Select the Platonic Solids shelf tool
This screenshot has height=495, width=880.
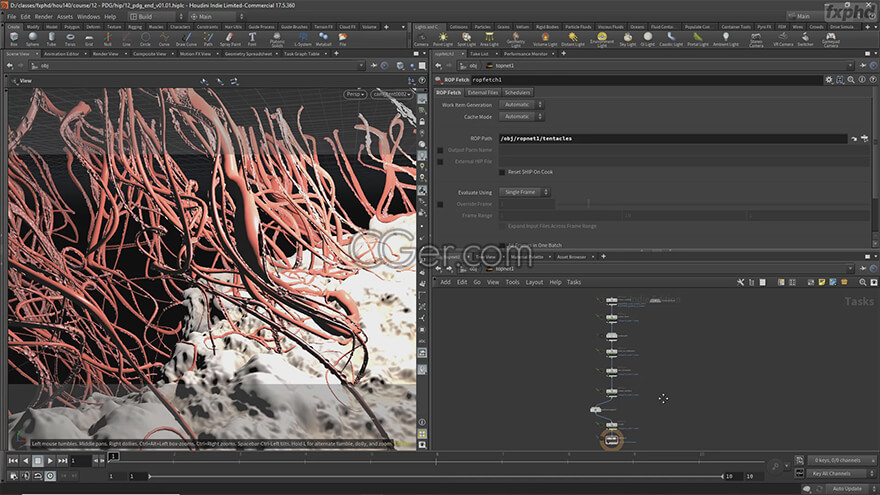(277, 39)
